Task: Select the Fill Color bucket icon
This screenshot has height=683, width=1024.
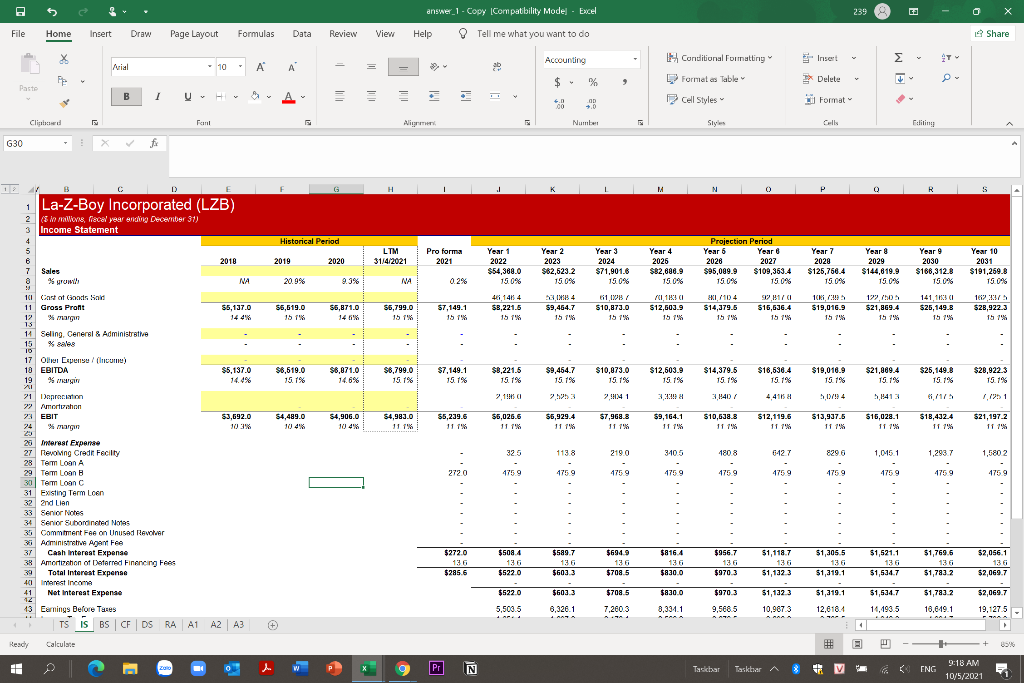Action: (x=255, y=97)
